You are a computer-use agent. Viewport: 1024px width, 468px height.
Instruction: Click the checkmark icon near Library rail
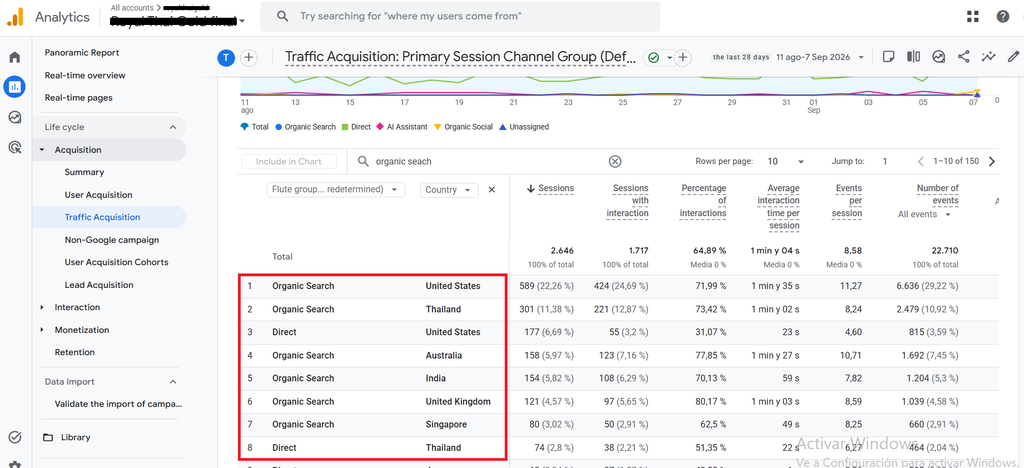point(14,437)
